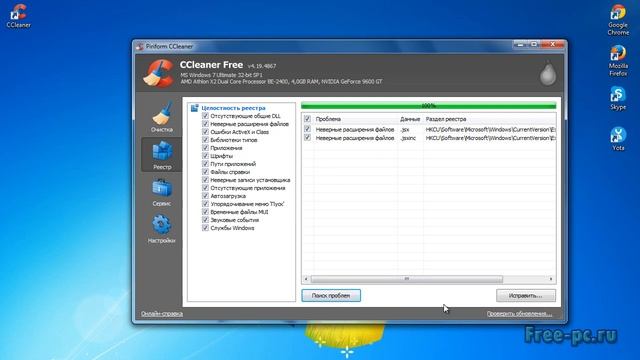Click the left arrow of horizontal scrollbar
Screen dimensions: 640x360
[306, 279]
